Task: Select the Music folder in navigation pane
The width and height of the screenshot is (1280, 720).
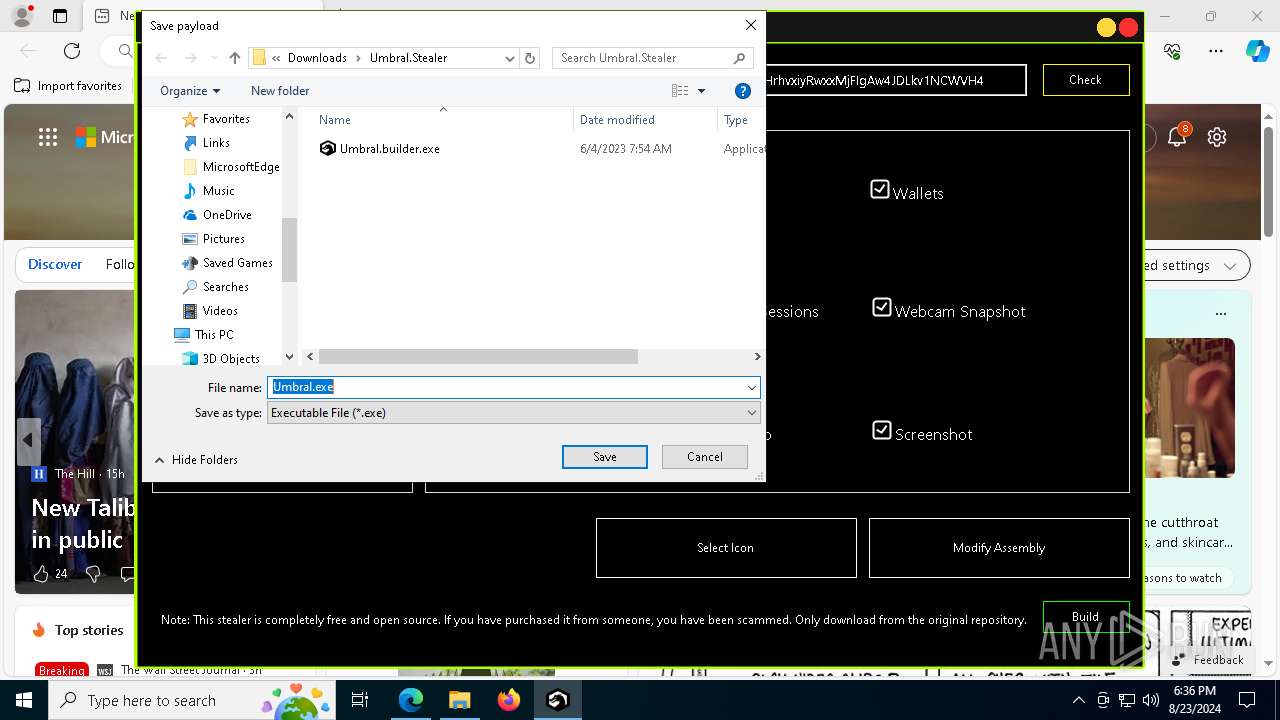Action: tap(190, 191)
